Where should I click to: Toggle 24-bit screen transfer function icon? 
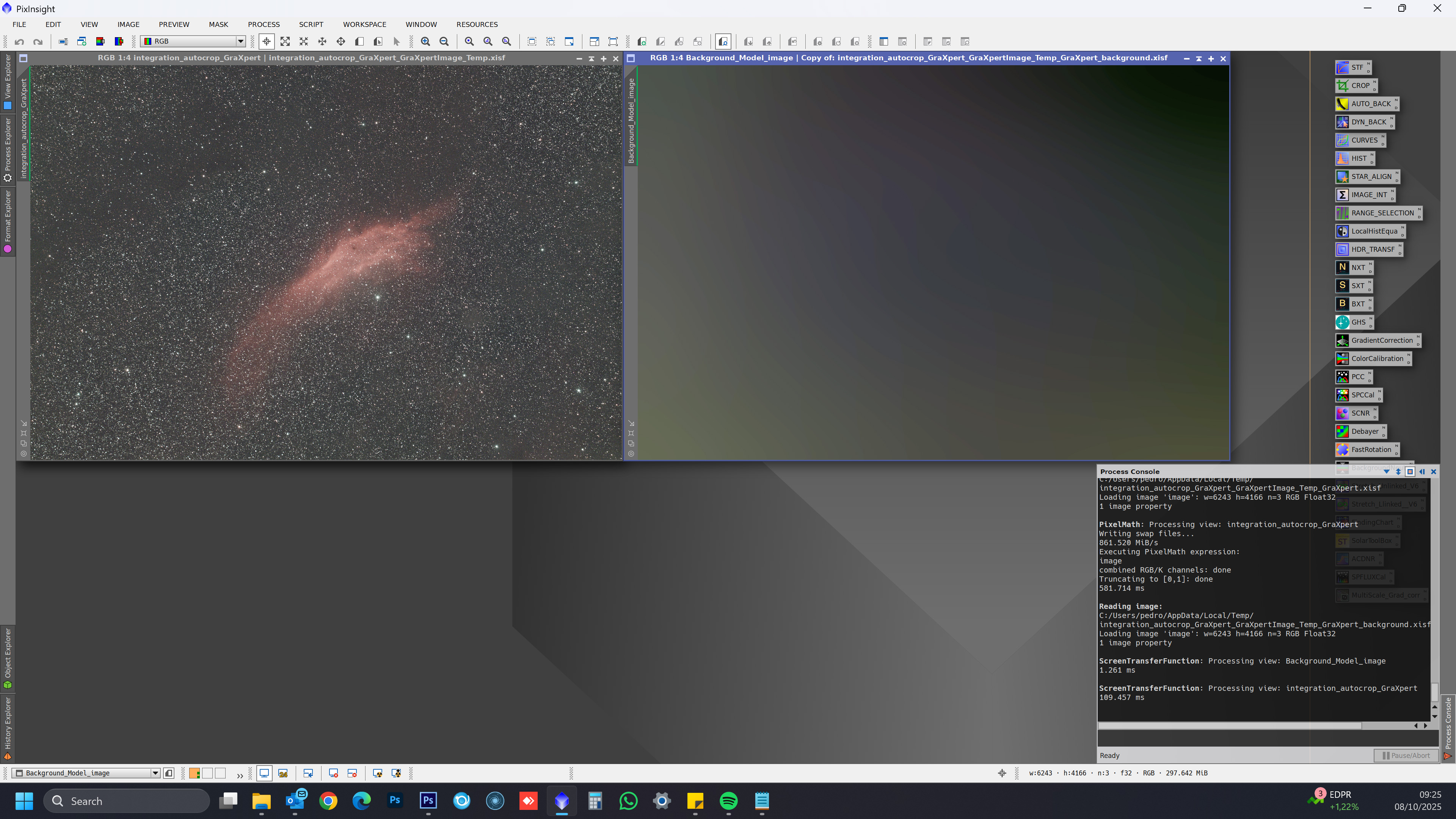(283, 773)
